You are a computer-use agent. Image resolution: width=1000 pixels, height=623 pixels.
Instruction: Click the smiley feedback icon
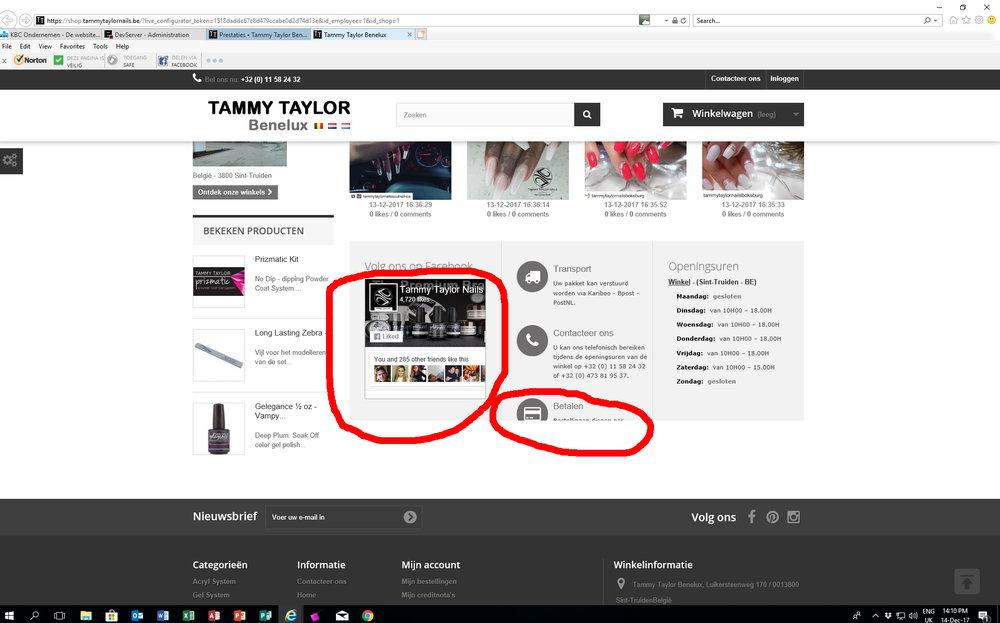(992, 20)
